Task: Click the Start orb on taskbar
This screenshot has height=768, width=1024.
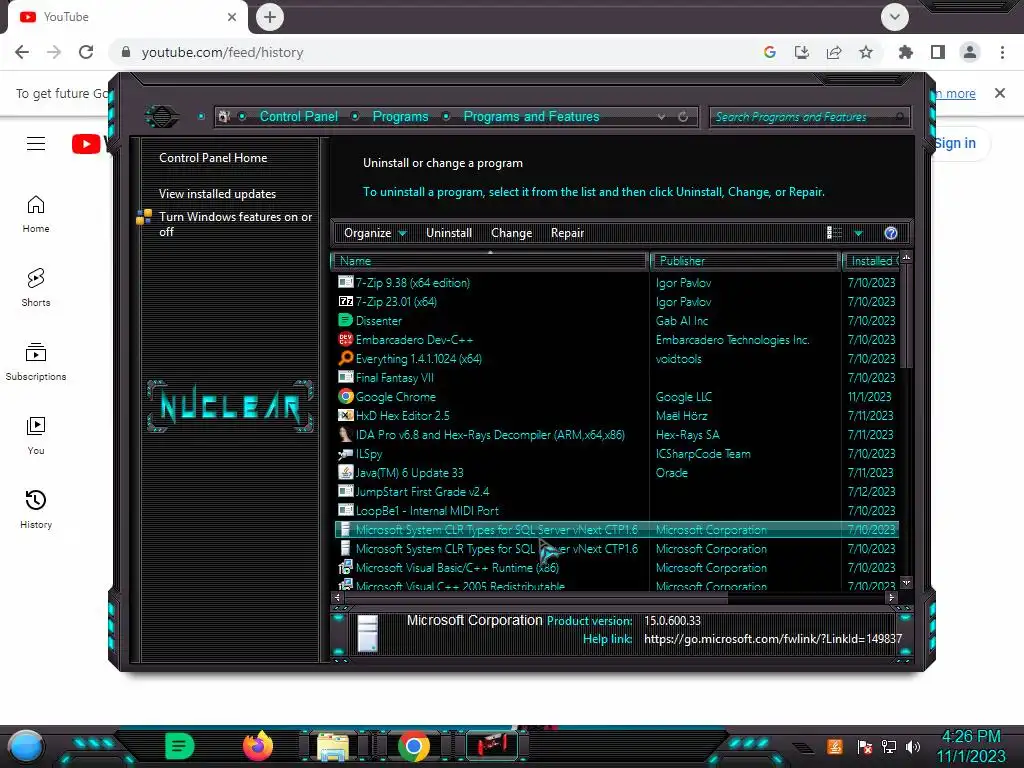Action: coord(26,746)
